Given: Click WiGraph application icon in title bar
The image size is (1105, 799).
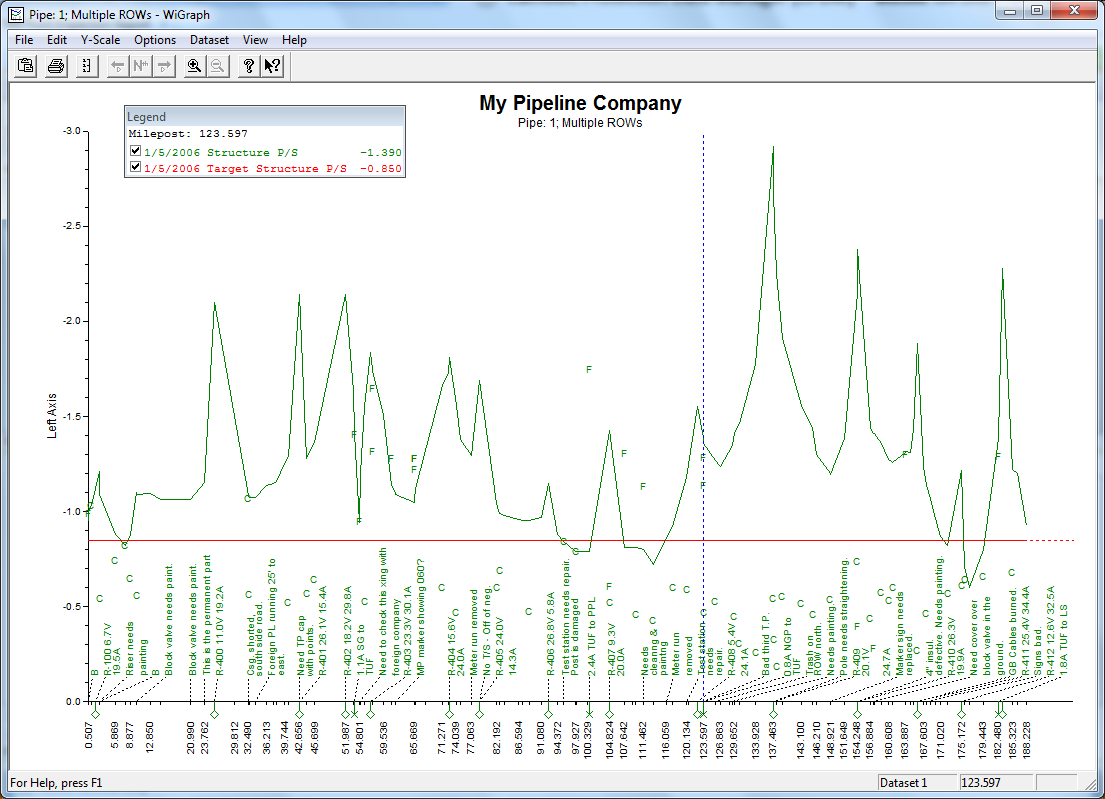Looking at the screenshot, I should [x=16, y=14].
